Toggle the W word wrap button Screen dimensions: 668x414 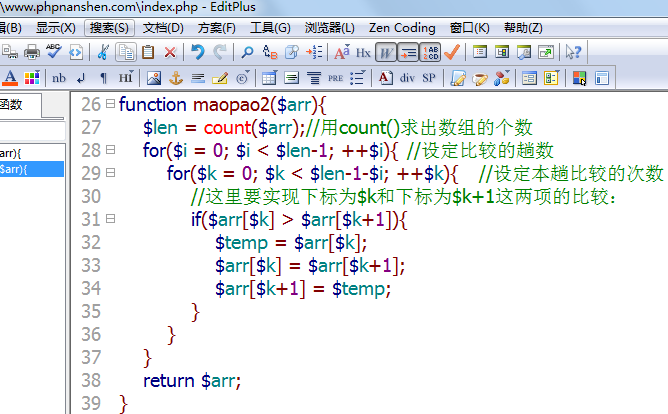point(386,52)
